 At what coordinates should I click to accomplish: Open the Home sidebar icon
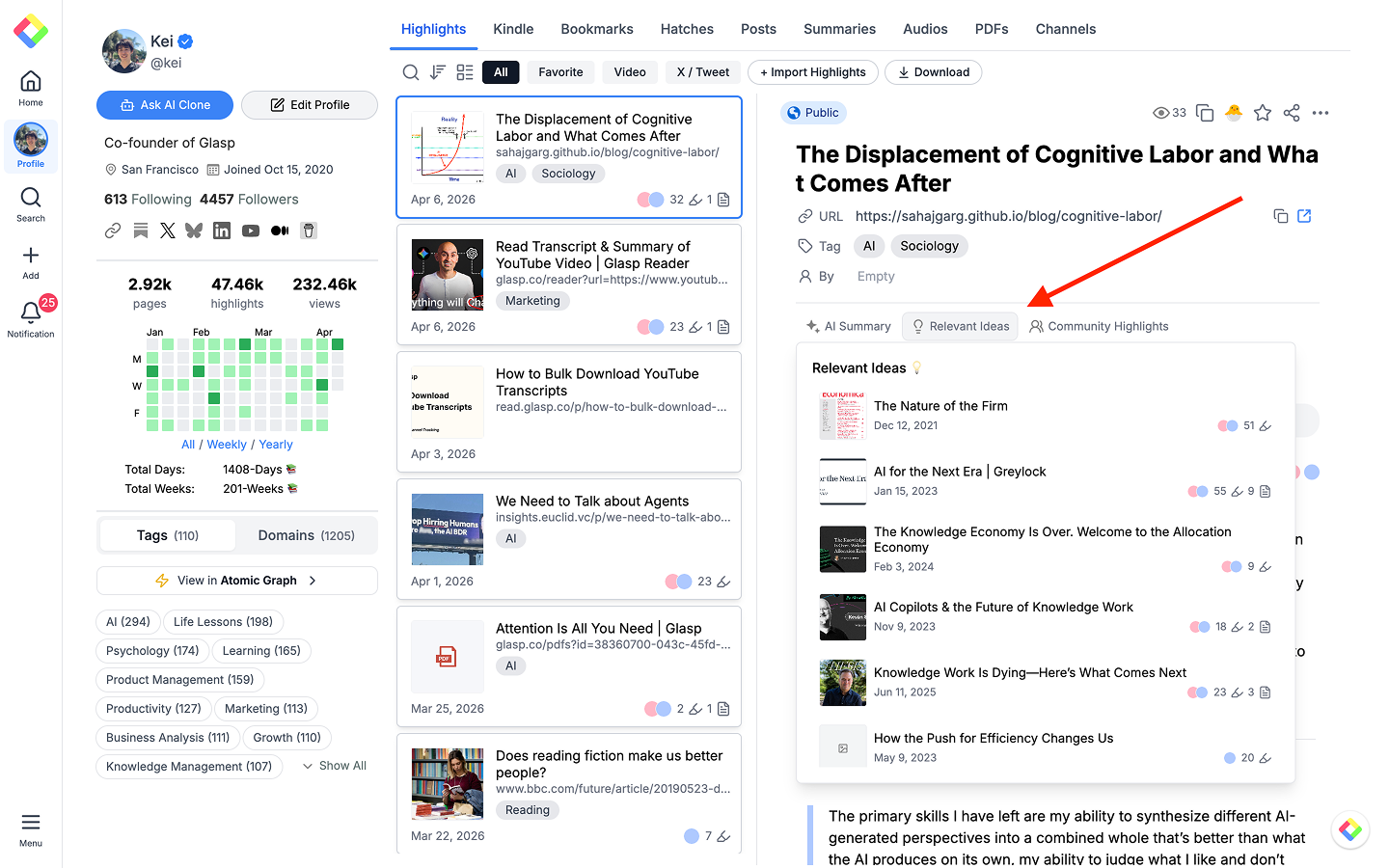[31, 88]
